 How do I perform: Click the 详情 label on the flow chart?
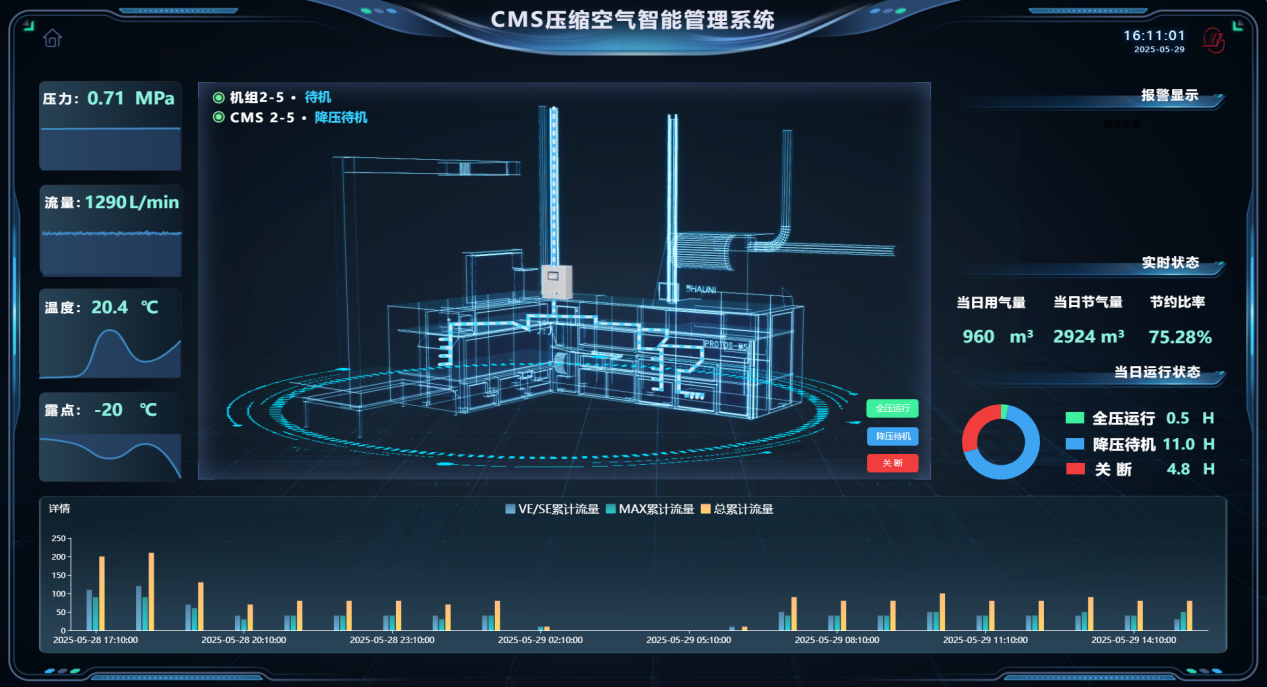point(59,508)
